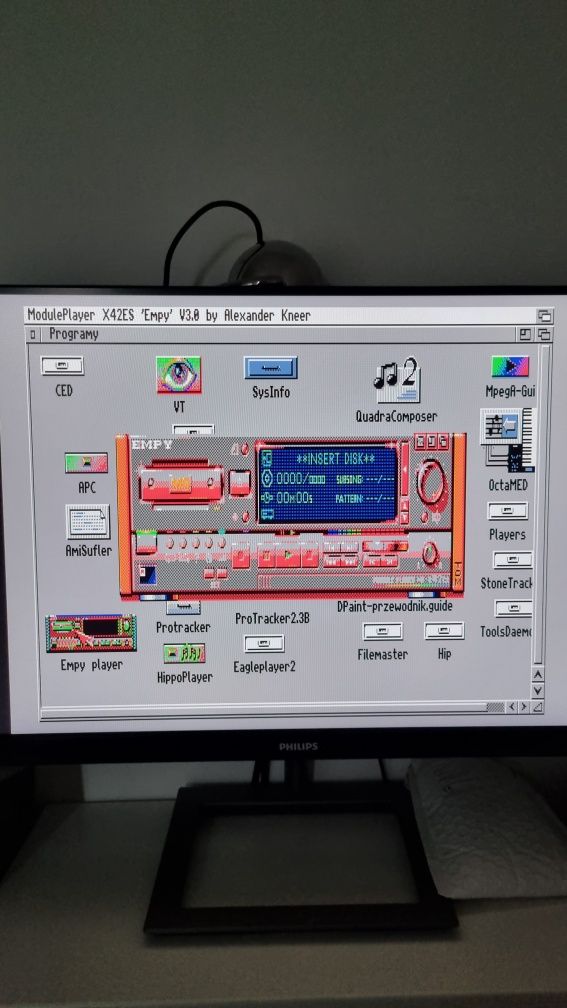The height and width of the screenshot is (1008, 567).
Task: Click the power button with green light
Action: pos(146,542)
